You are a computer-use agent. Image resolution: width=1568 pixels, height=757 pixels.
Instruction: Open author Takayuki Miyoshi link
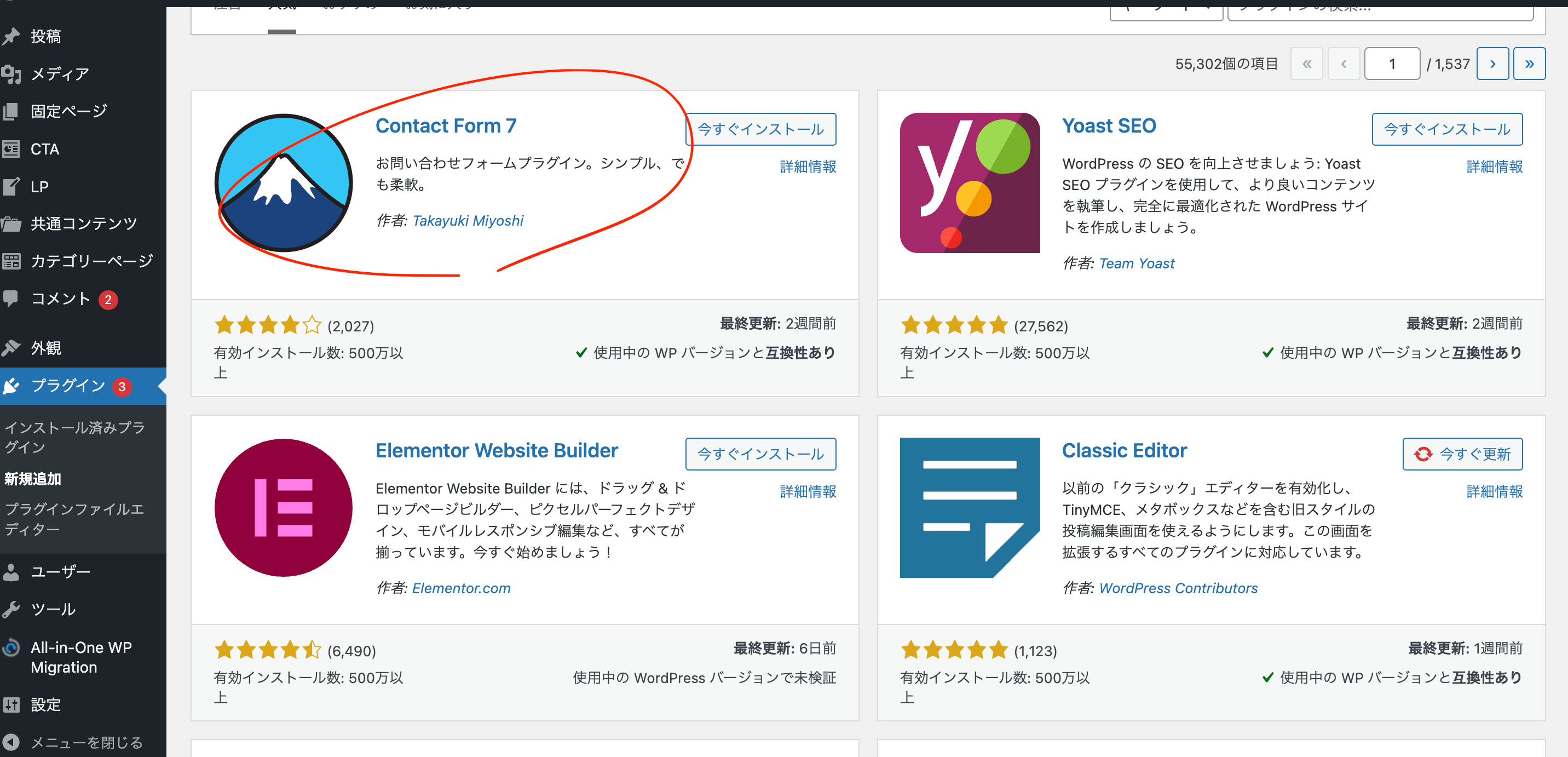[x=468, y=220]
